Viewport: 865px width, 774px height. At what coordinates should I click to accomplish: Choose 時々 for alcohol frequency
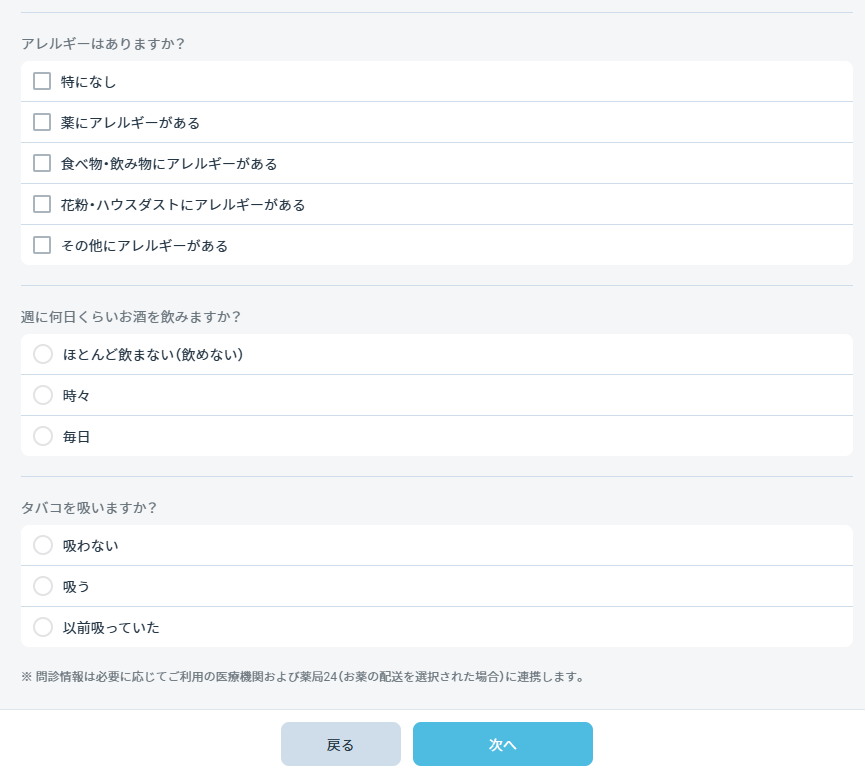click(x=43, y=395)
